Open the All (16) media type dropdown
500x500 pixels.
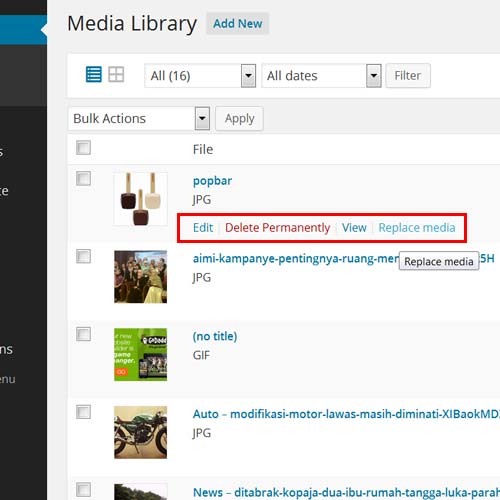(200, 76)
